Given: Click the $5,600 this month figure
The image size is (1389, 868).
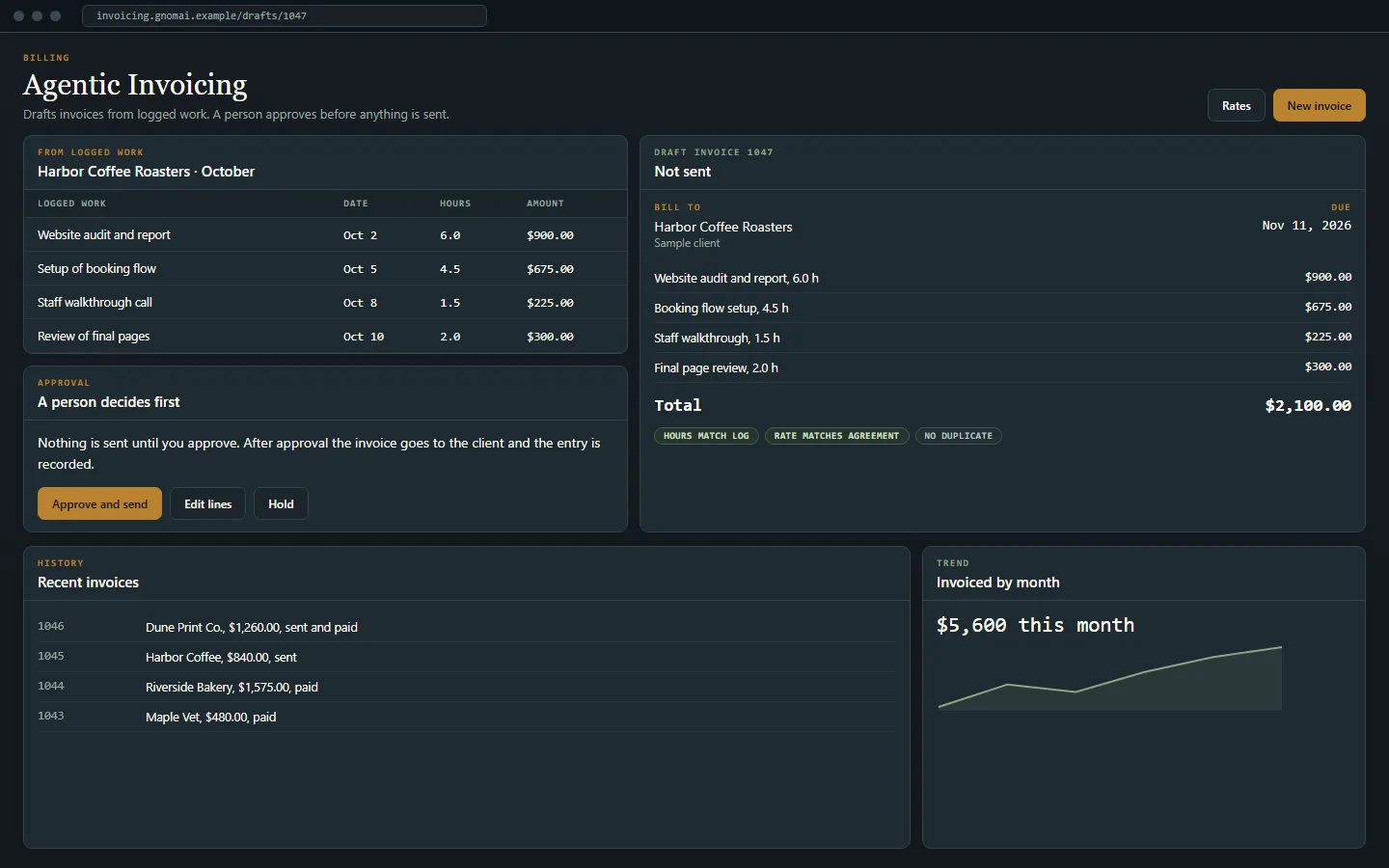Looking at the screenshot, I should (1035, 625).
